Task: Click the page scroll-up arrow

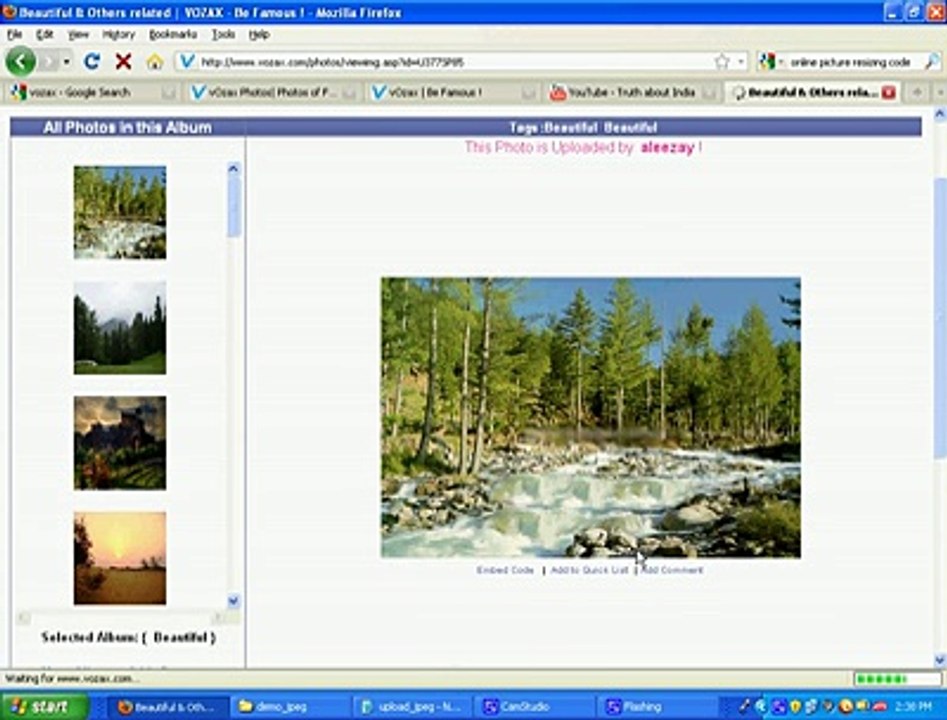Action: click(940, 113)
